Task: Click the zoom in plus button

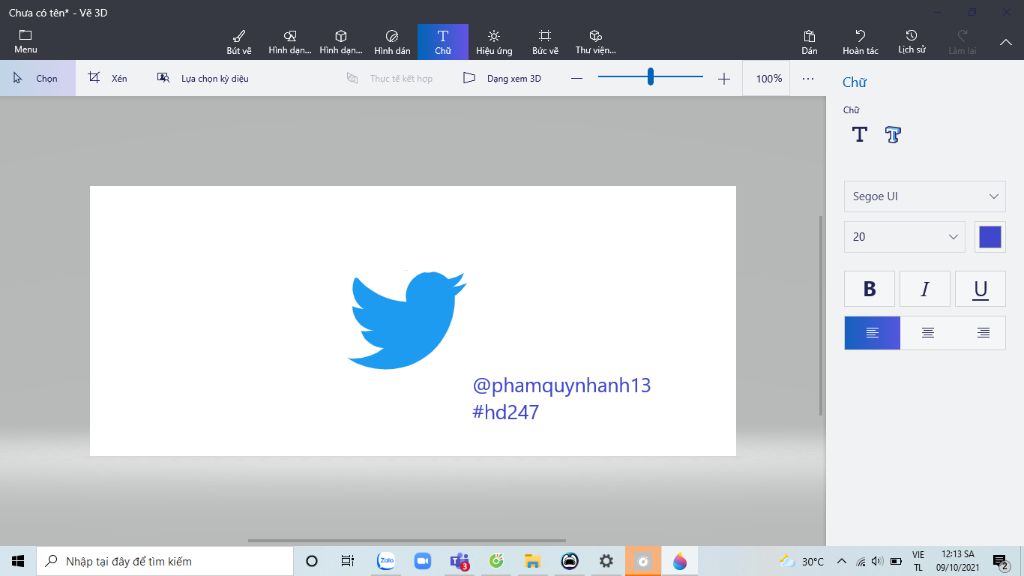Action: coord(724,79)
